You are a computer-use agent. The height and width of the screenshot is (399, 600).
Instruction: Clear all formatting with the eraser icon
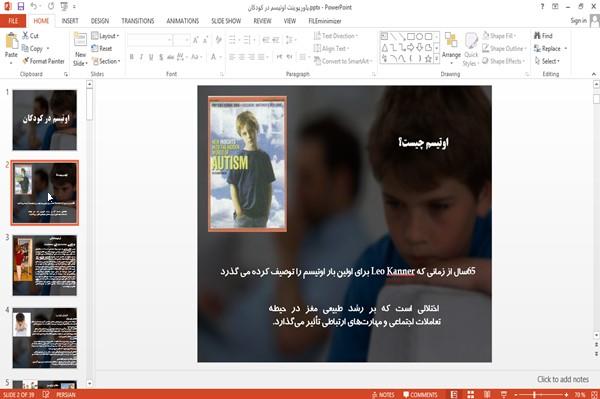pos(218,39)
